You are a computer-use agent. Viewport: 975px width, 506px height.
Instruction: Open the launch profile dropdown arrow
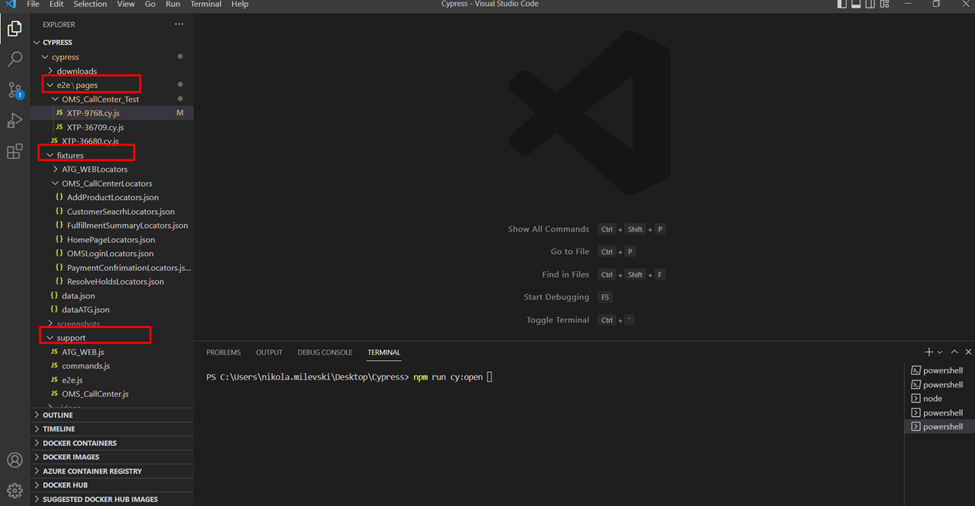[x=940, y=352]
